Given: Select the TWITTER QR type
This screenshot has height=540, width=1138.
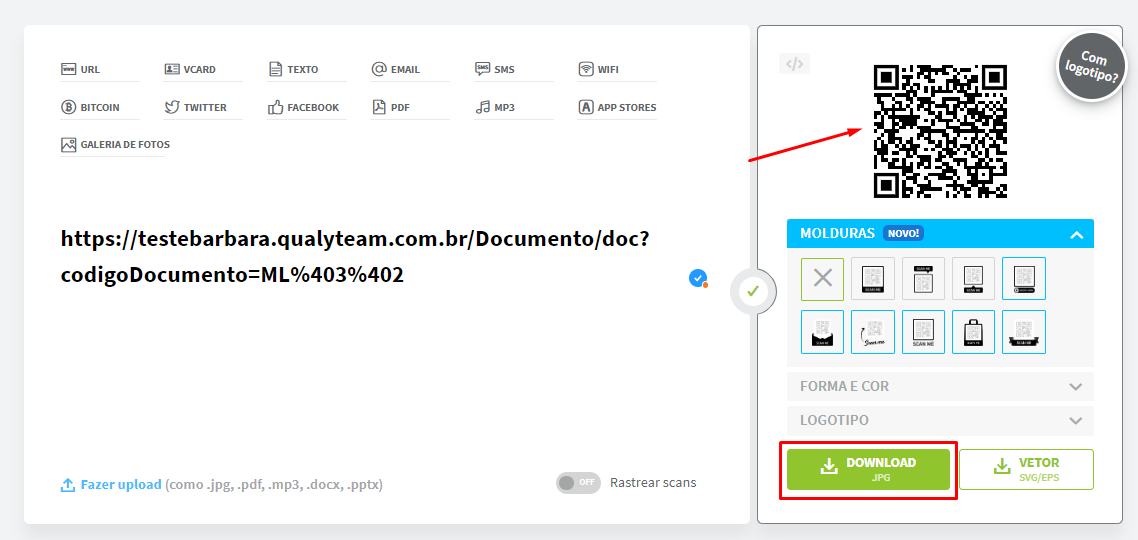Looking at the screenshot, I should click(x=195, y=107).
